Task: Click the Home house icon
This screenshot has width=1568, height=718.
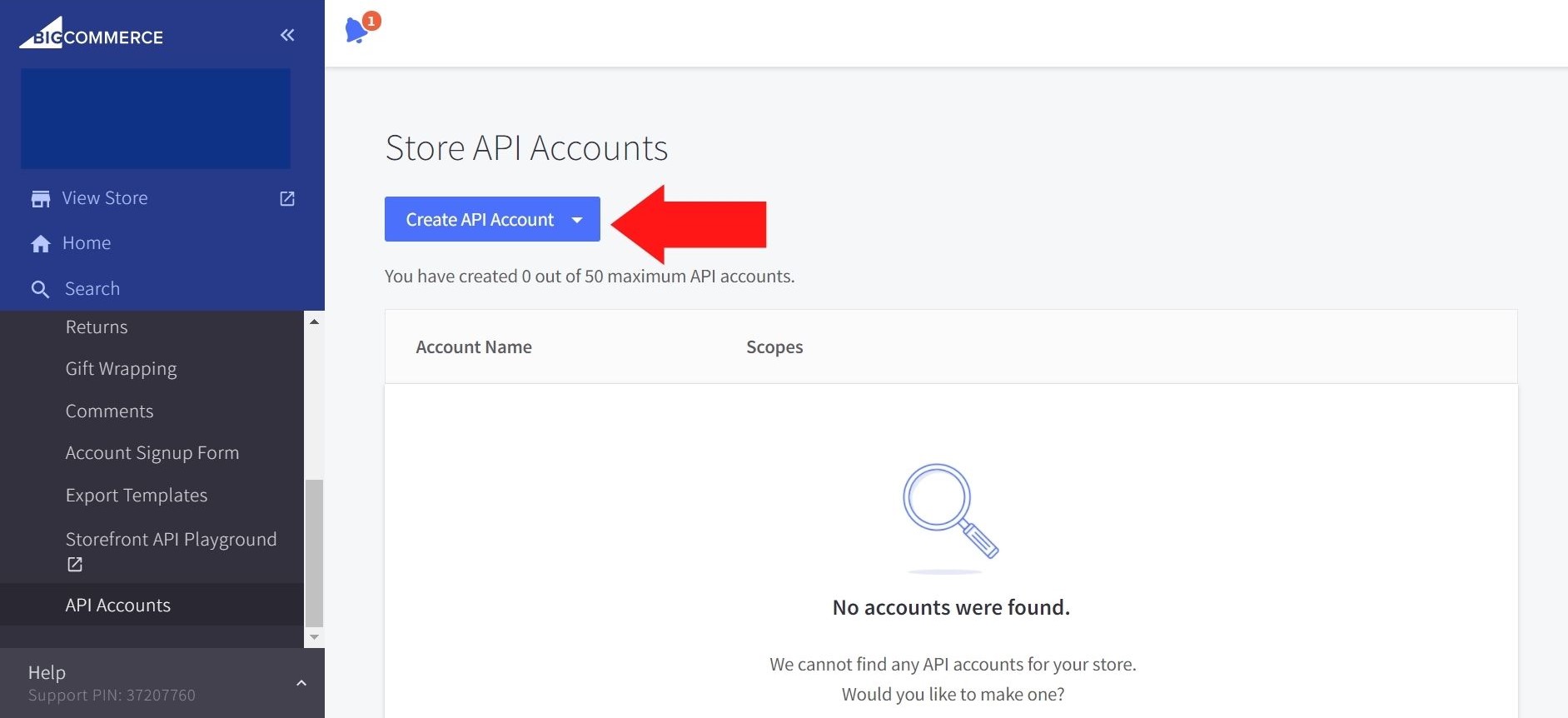Action: [40, 244]
